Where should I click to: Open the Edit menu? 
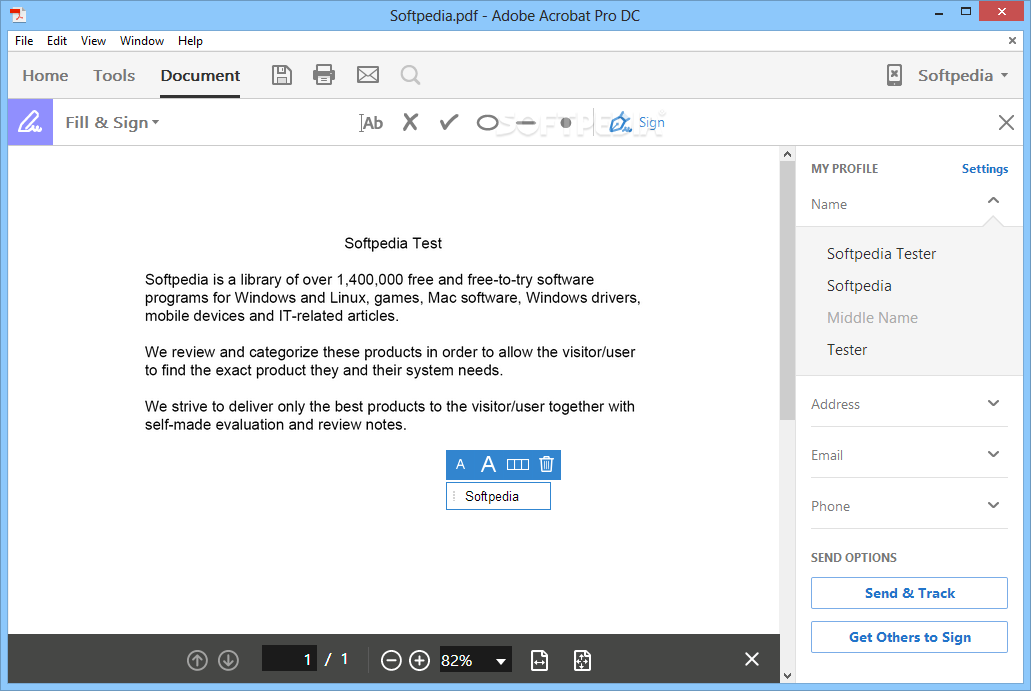tap(57, 41)
